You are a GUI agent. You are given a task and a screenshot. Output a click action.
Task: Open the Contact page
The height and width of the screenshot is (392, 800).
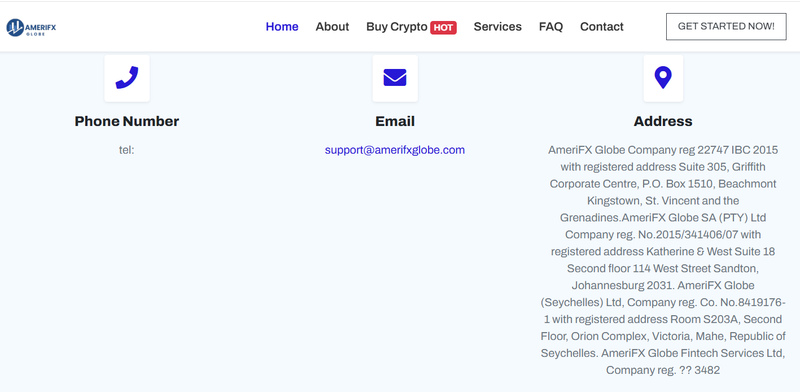click(x=602, y=27)
